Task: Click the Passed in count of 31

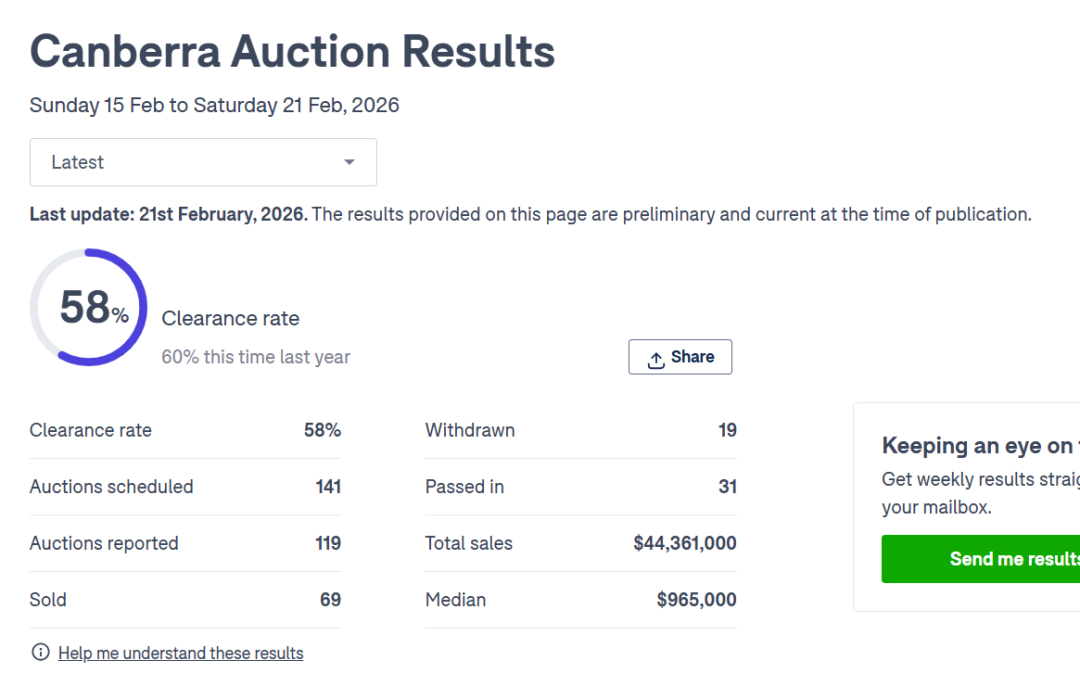Action: pyautogui.click(x=727, y=487)
